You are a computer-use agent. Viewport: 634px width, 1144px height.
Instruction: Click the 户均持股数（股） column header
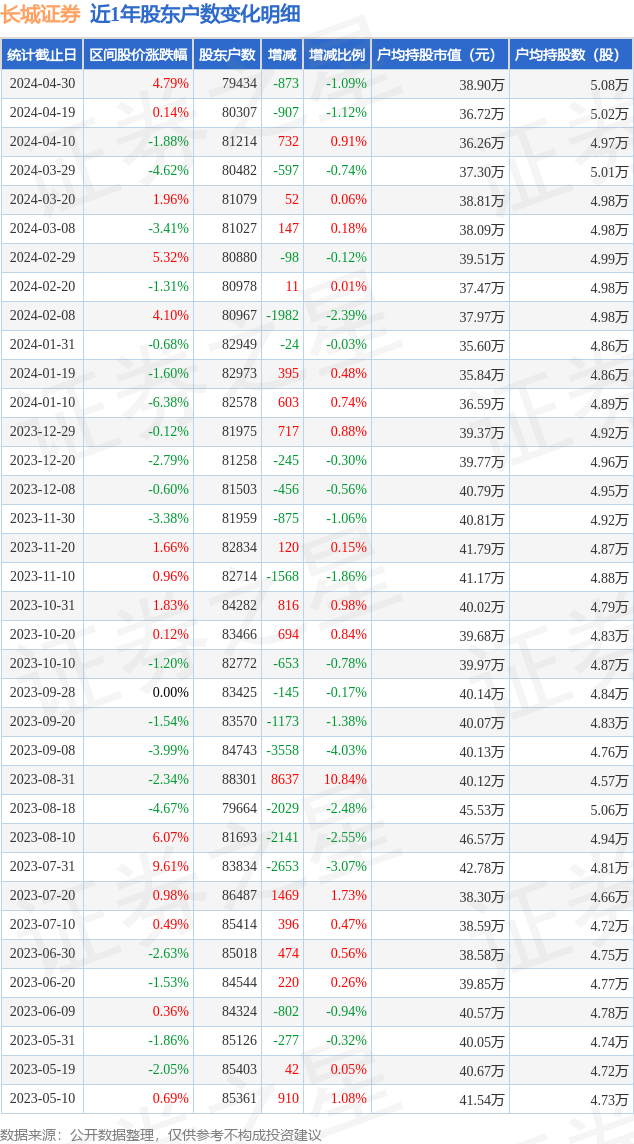click(x=570, y=55)
